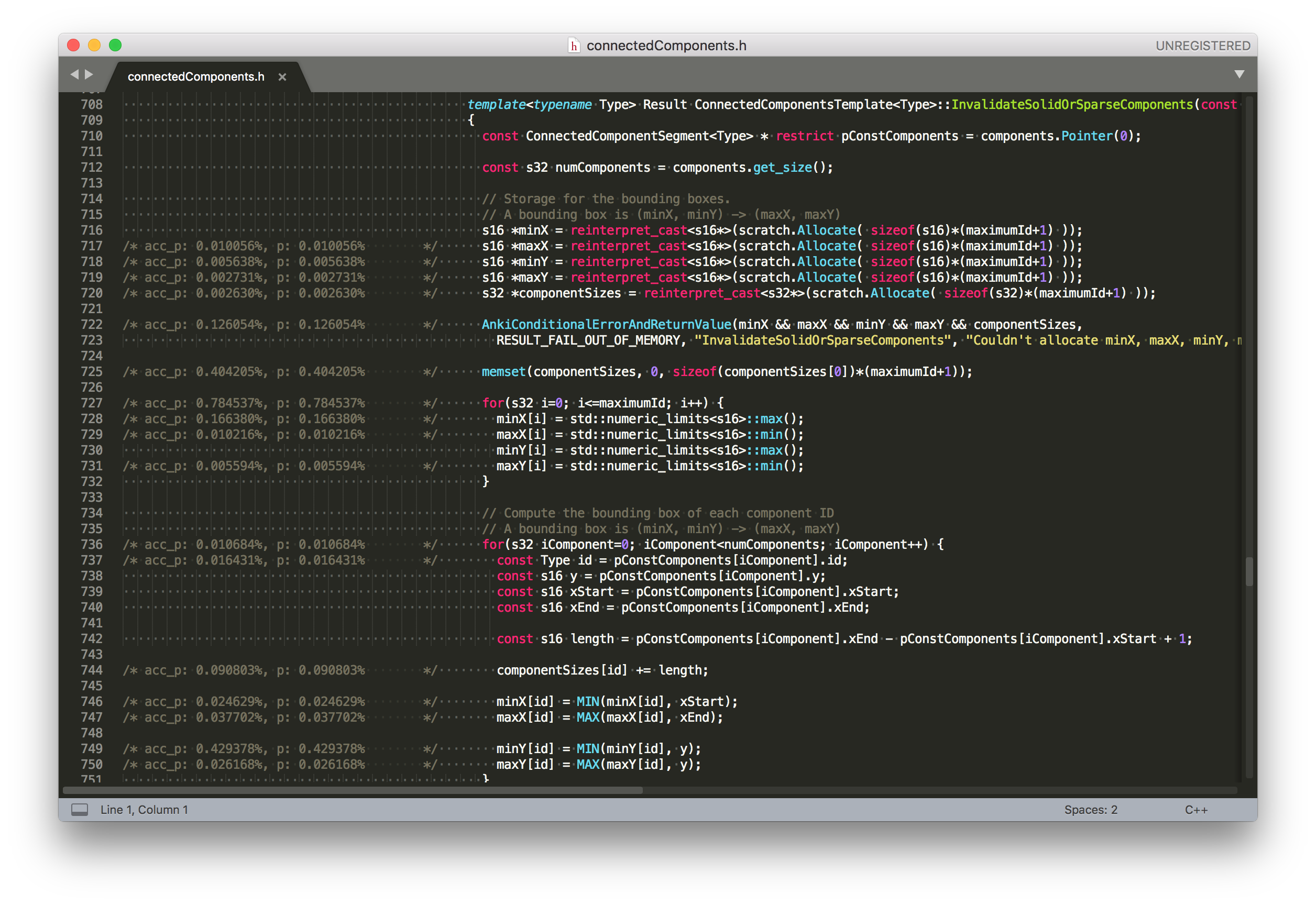Open the tab list dropdown arrow

(1239, 74)
